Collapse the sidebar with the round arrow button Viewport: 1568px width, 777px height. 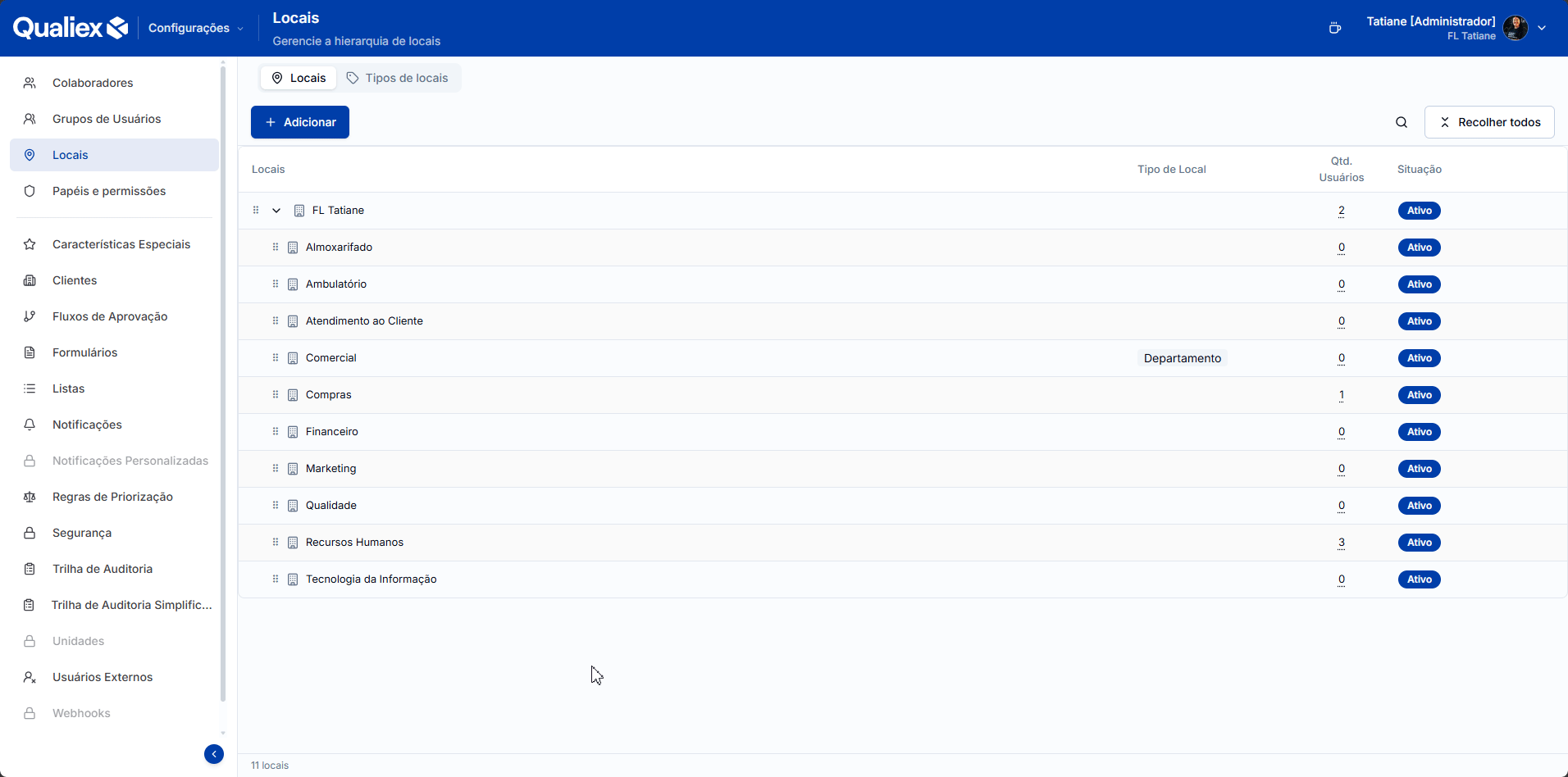214,754
